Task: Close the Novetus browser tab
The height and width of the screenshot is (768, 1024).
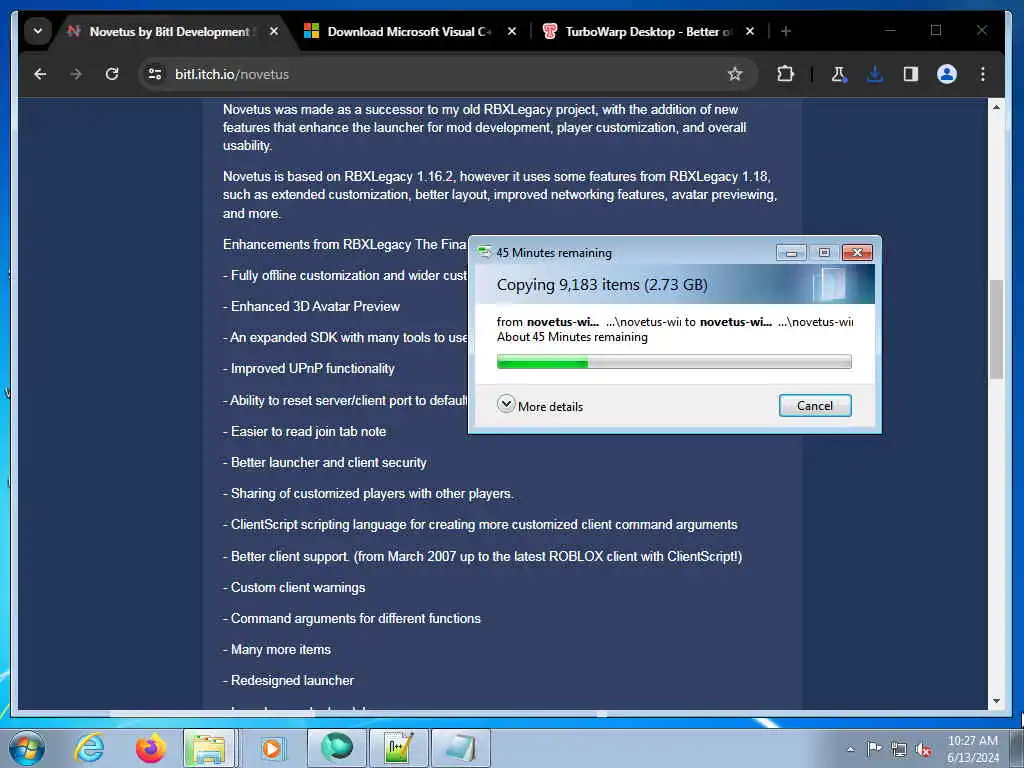Action: [x=274, y=31]
